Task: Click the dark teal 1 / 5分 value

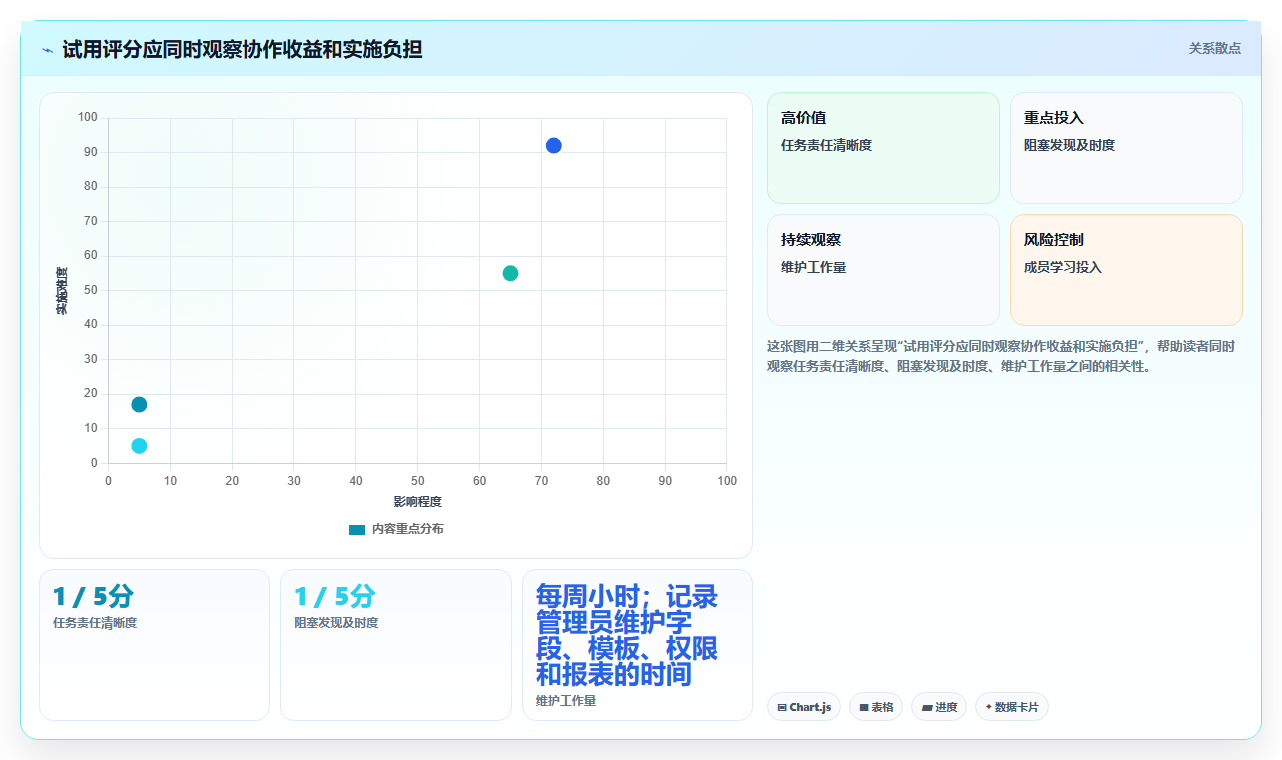Action: tap(93, 597)
